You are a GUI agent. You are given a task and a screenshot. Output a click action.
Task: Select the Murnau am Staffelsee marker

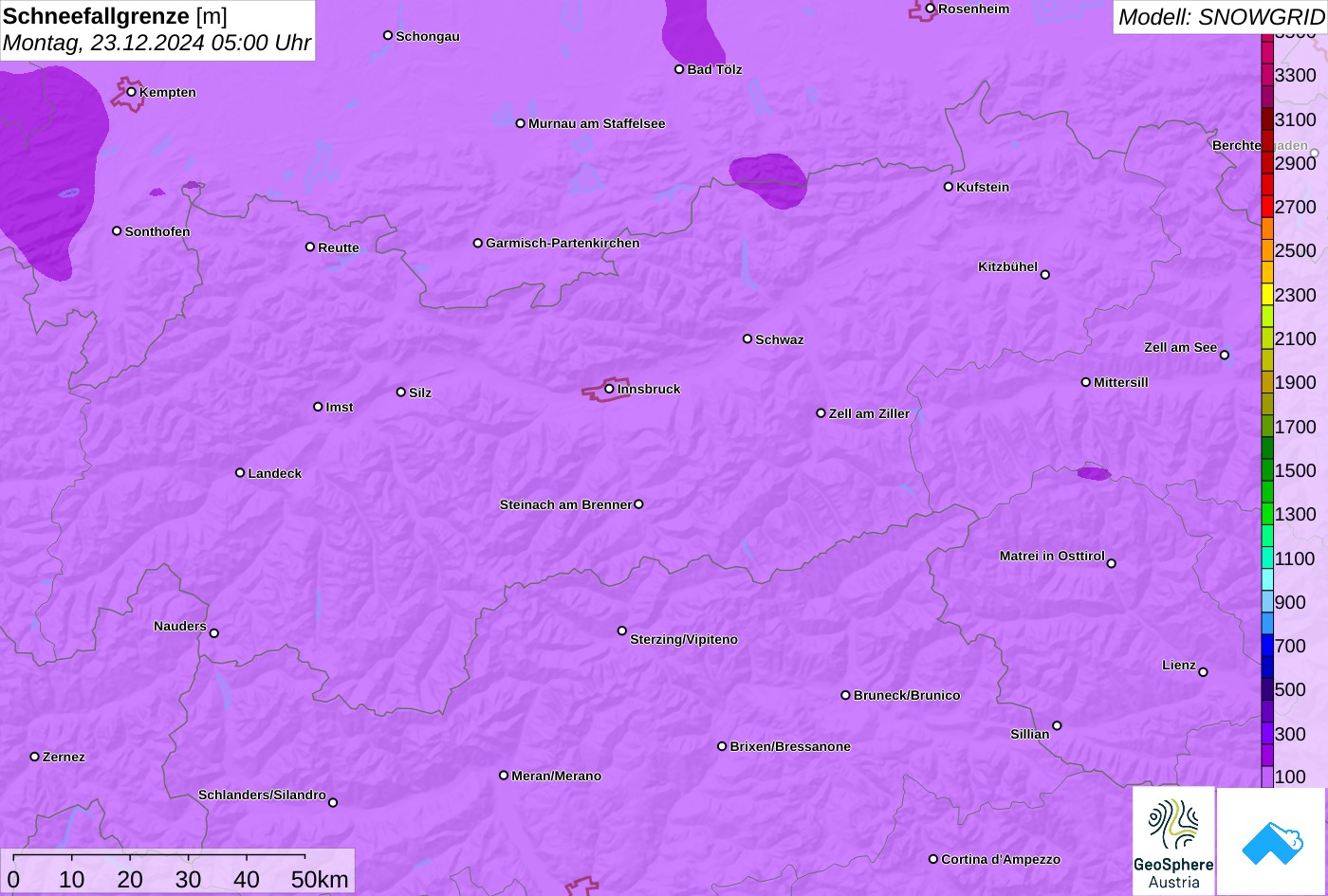tap(521, 123)
